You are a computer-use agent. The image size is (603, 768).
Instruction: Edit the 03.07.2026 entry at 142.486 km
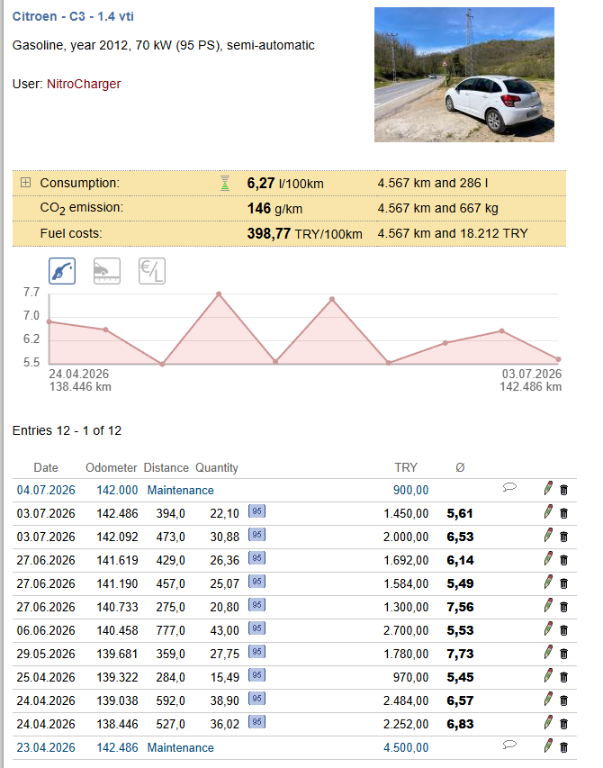tap(548, 512)
